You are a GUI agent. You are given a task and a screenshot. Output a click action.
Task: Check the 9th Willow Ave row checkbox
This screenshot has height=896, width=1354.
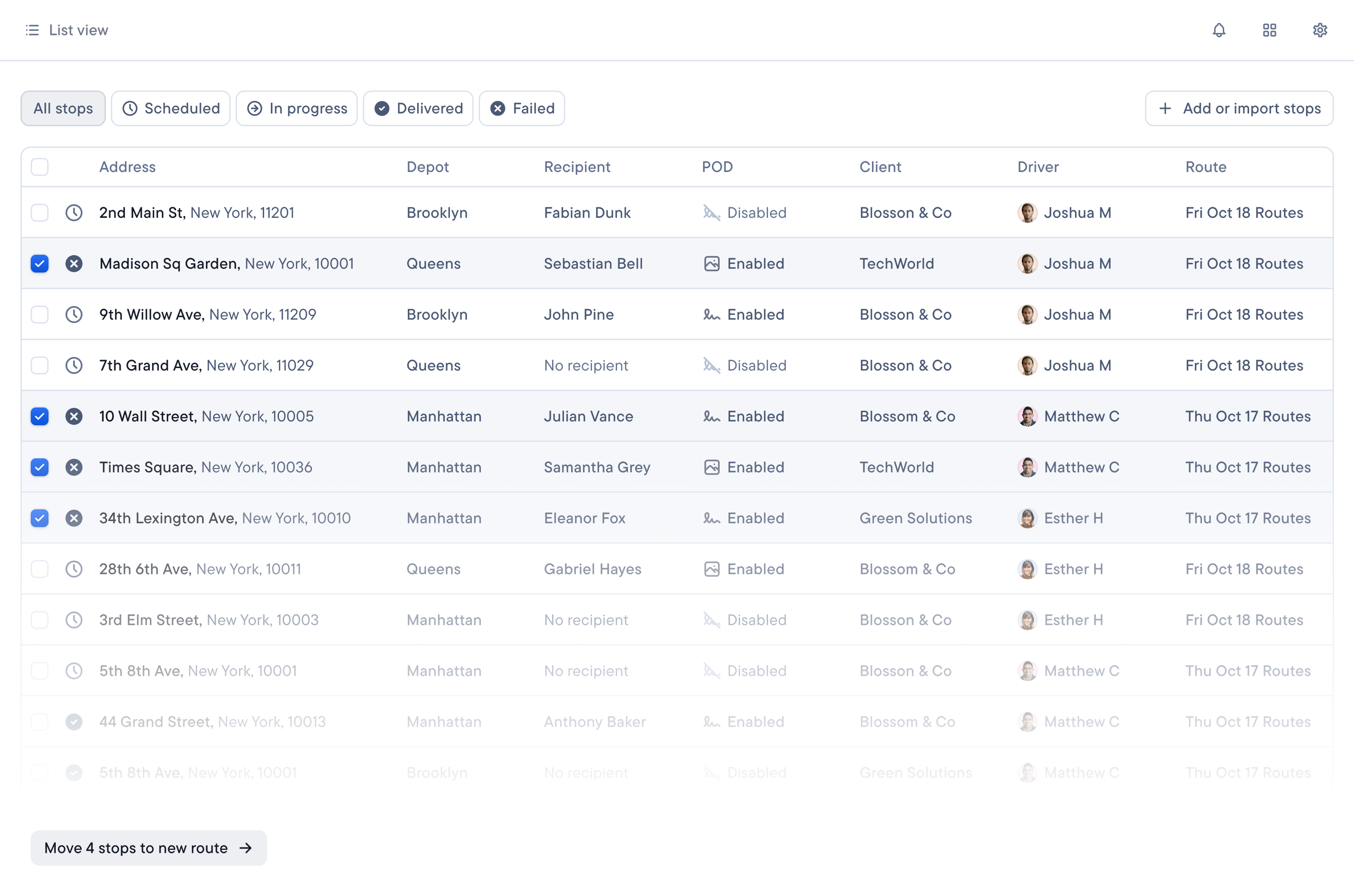click(x=39, y=314)
